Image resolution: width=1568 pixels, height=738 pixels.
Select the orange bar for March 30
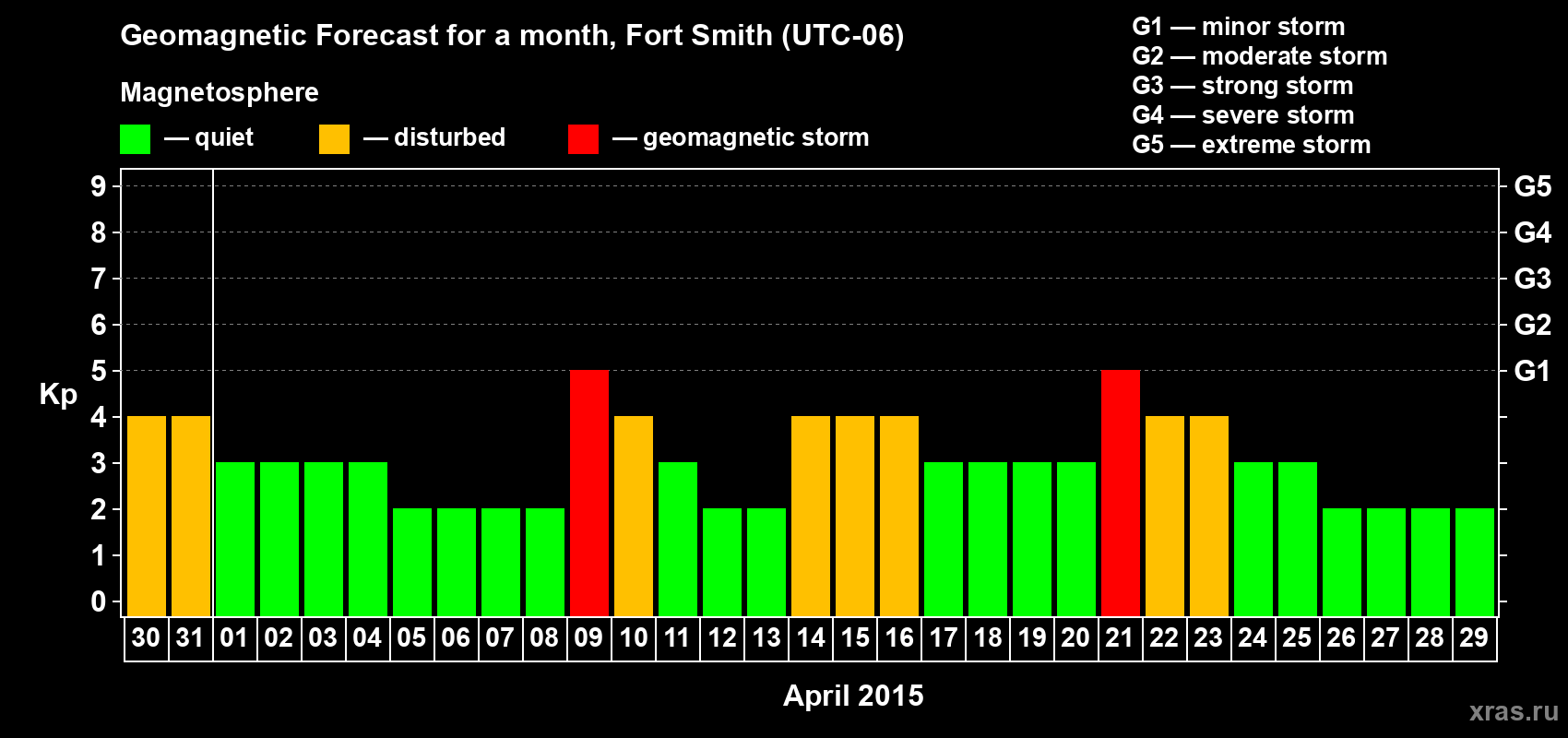147,517
